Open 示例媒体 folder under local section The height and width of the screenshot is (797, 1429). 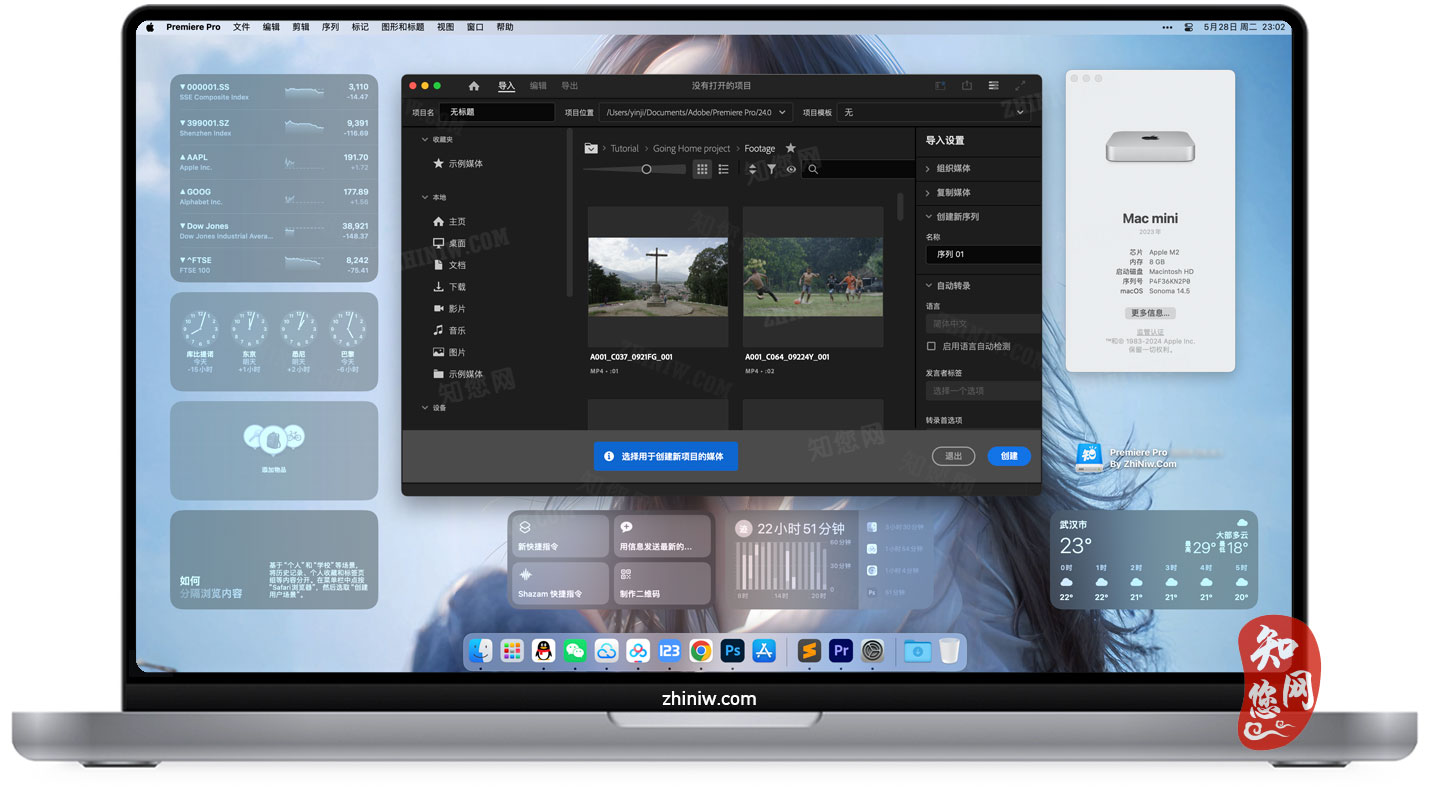[457, 374]
